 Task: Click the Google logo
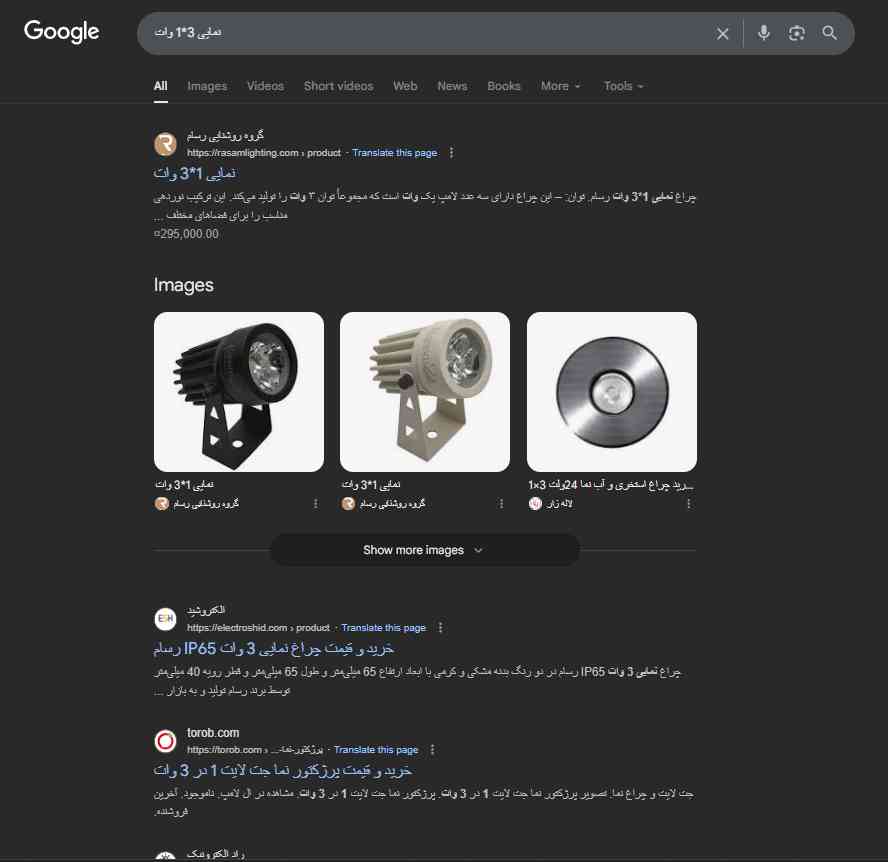tap(62, 32)
